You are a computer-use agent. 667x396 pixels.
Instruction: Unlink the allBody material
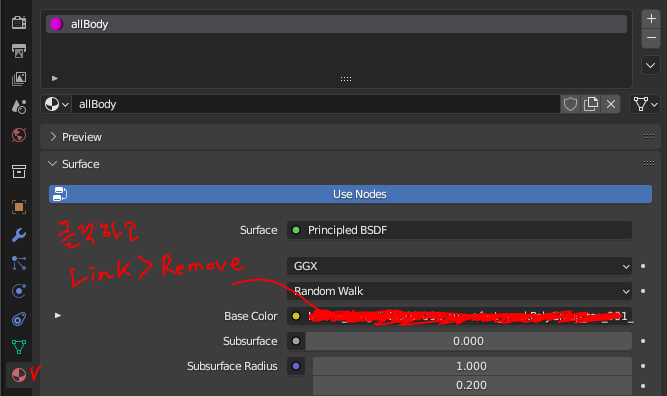(x=611, y=104)
